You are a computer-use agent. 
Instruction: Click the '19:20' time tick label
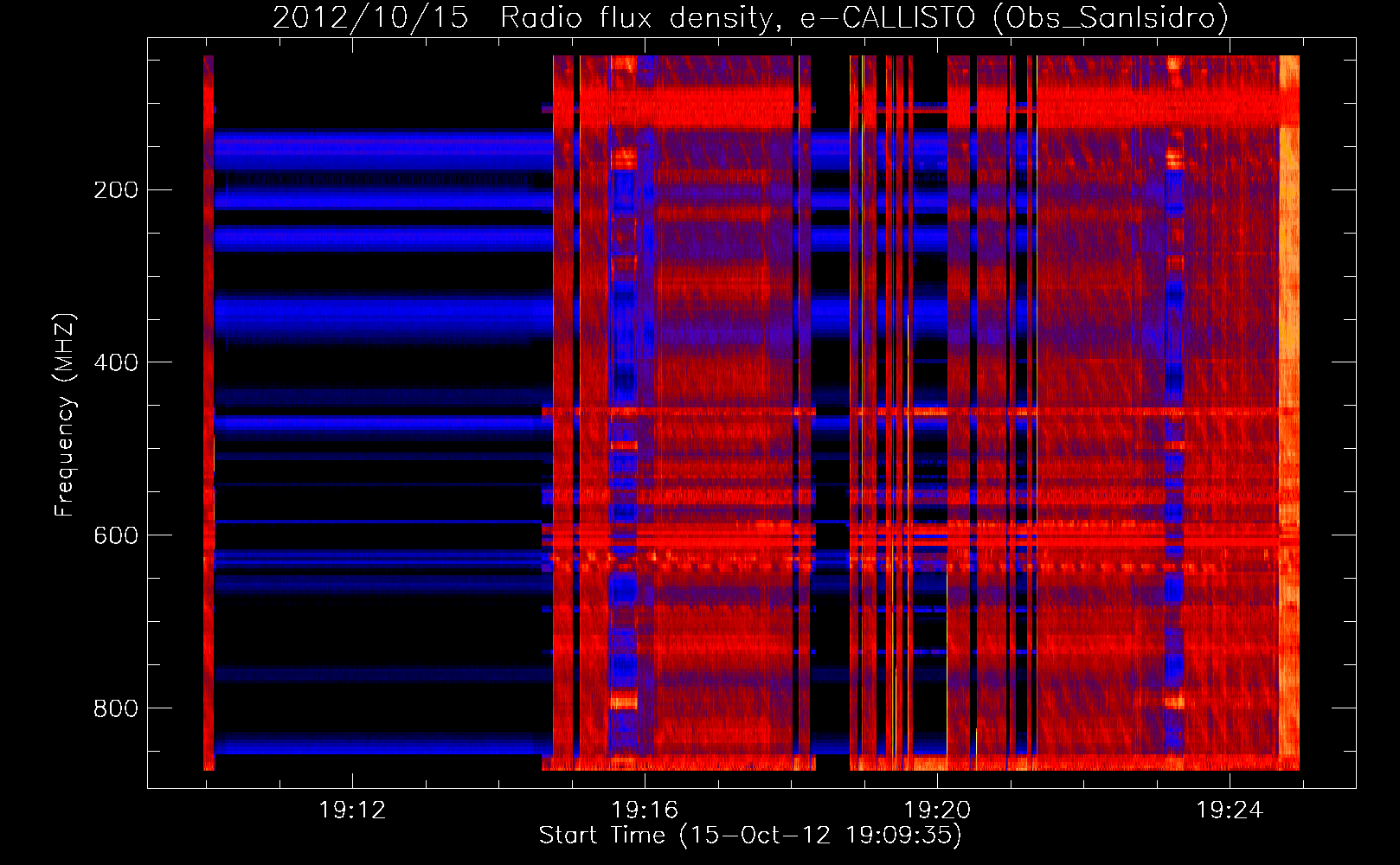point(937,811)
